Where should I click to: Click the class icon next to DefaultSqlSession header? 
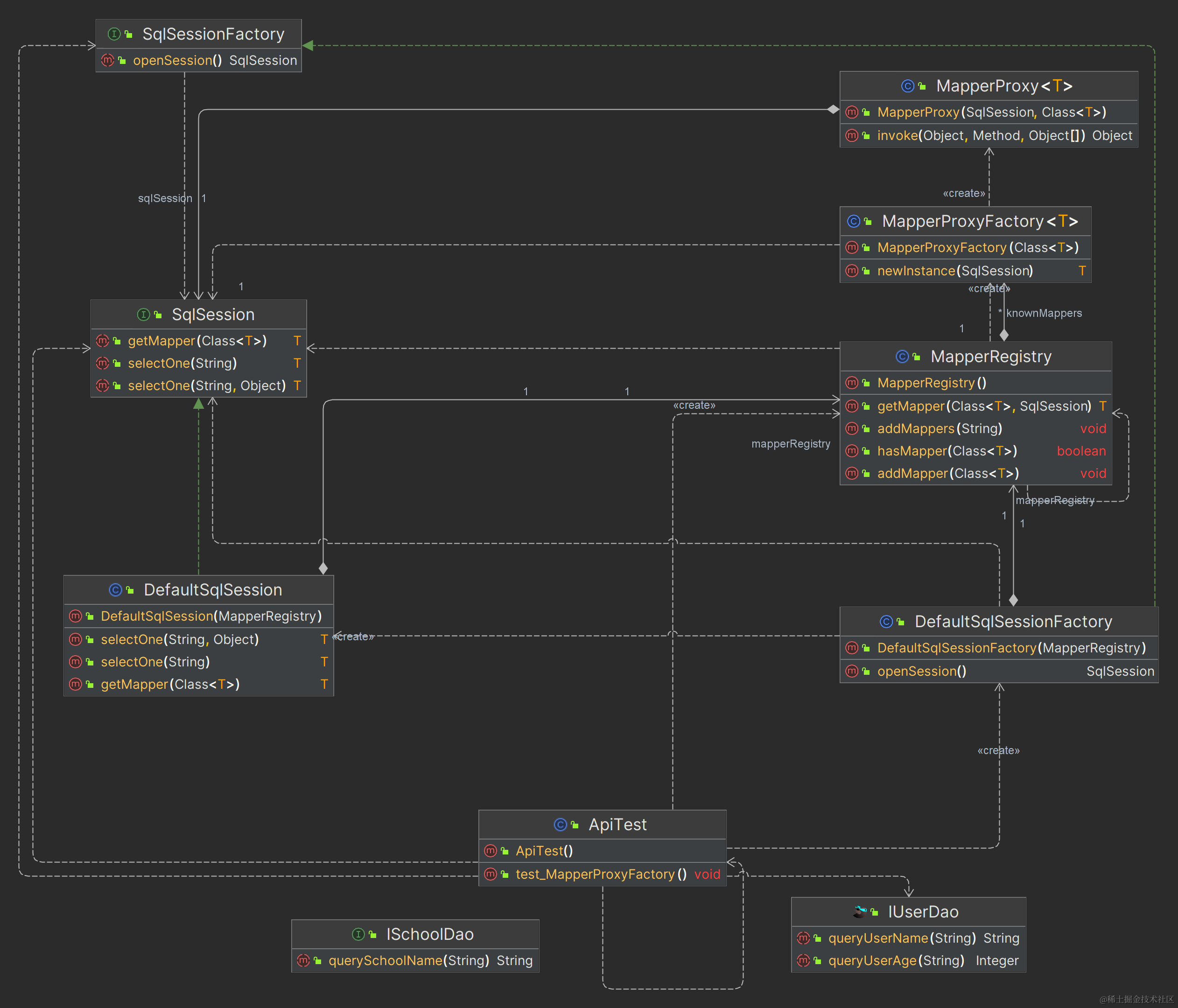pos(115,589)
